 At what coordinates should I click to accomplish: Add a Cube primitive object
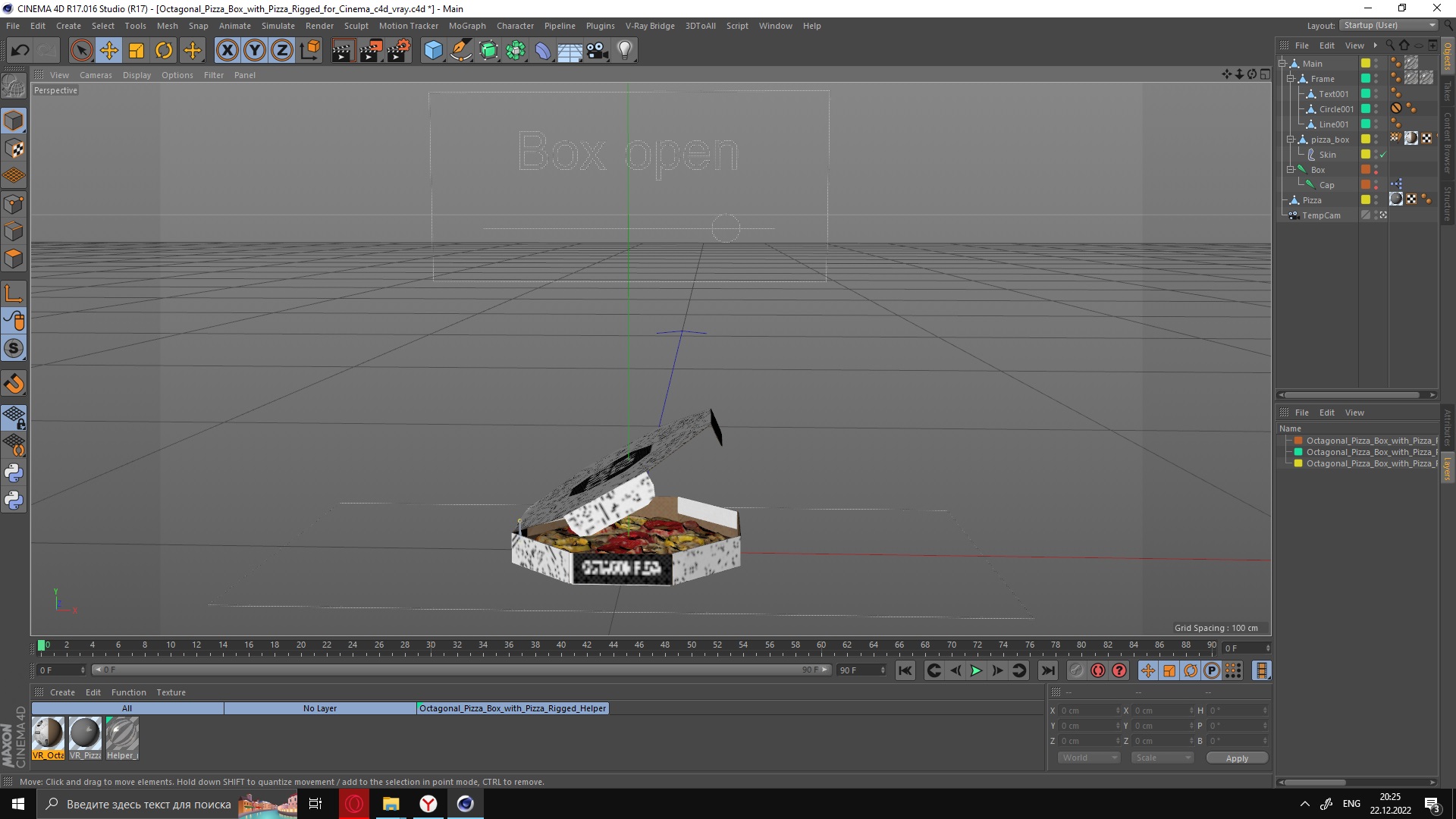[x=433, y=51]
